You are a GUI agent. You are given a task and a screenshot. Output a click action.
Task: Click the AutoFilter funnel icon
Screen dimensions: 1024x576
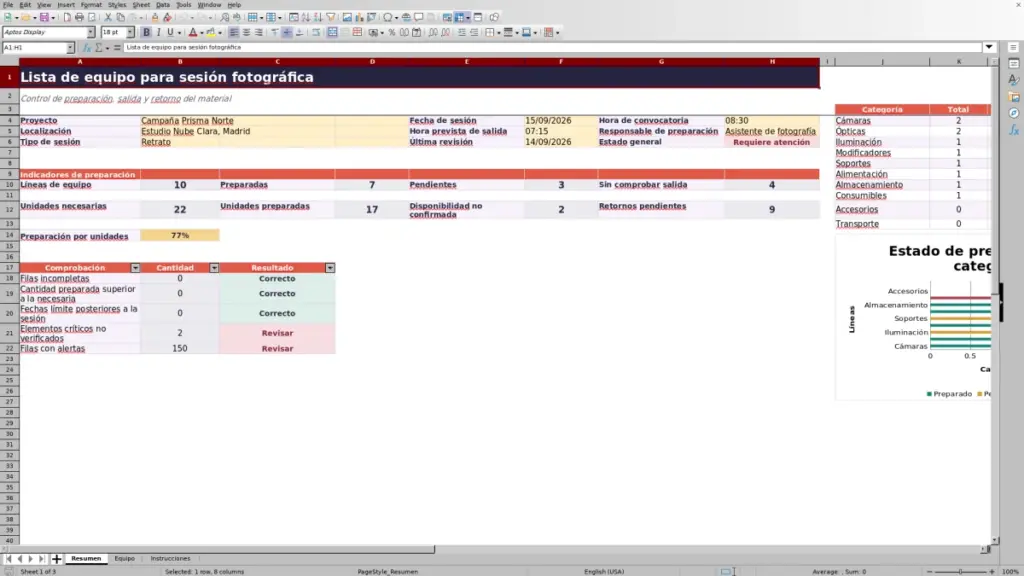tap(330, 18)
